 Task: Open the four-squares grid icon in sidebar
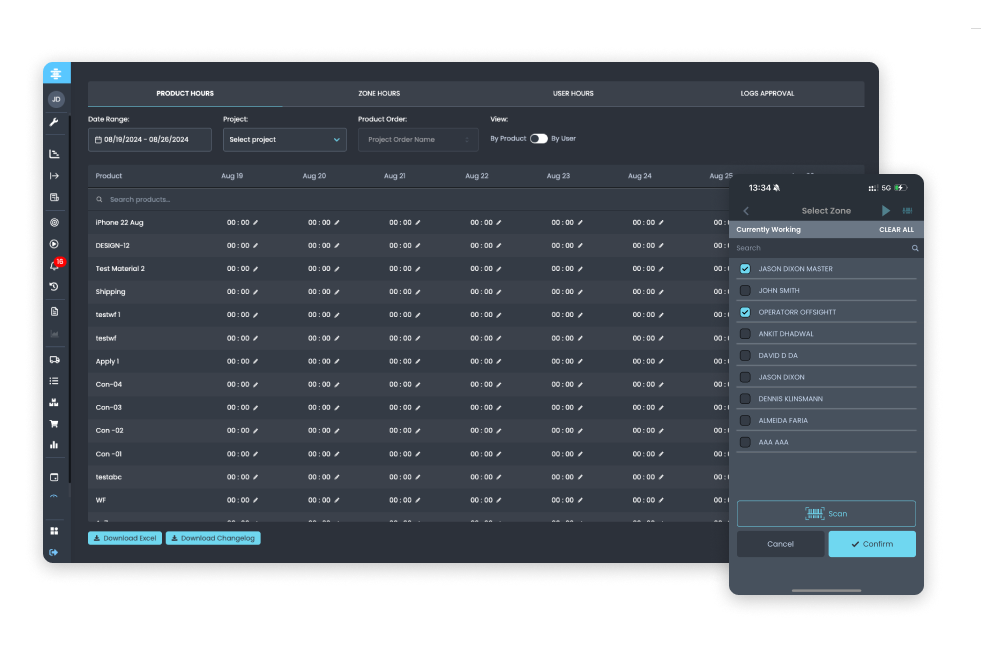point(54,531)
